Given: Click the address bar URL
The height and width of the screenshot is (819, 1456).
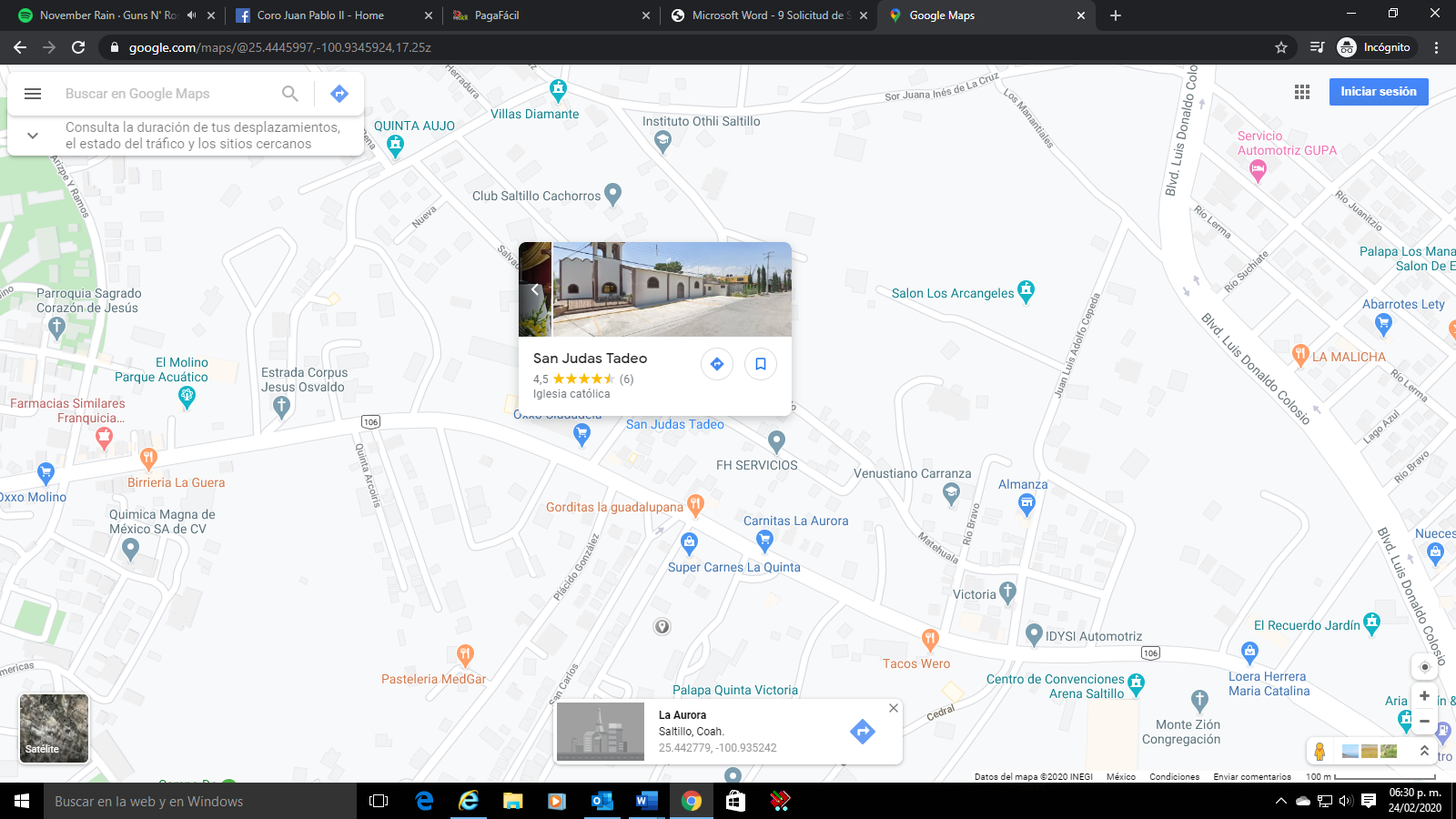Looking at the screenshot, I should [280, 47].
